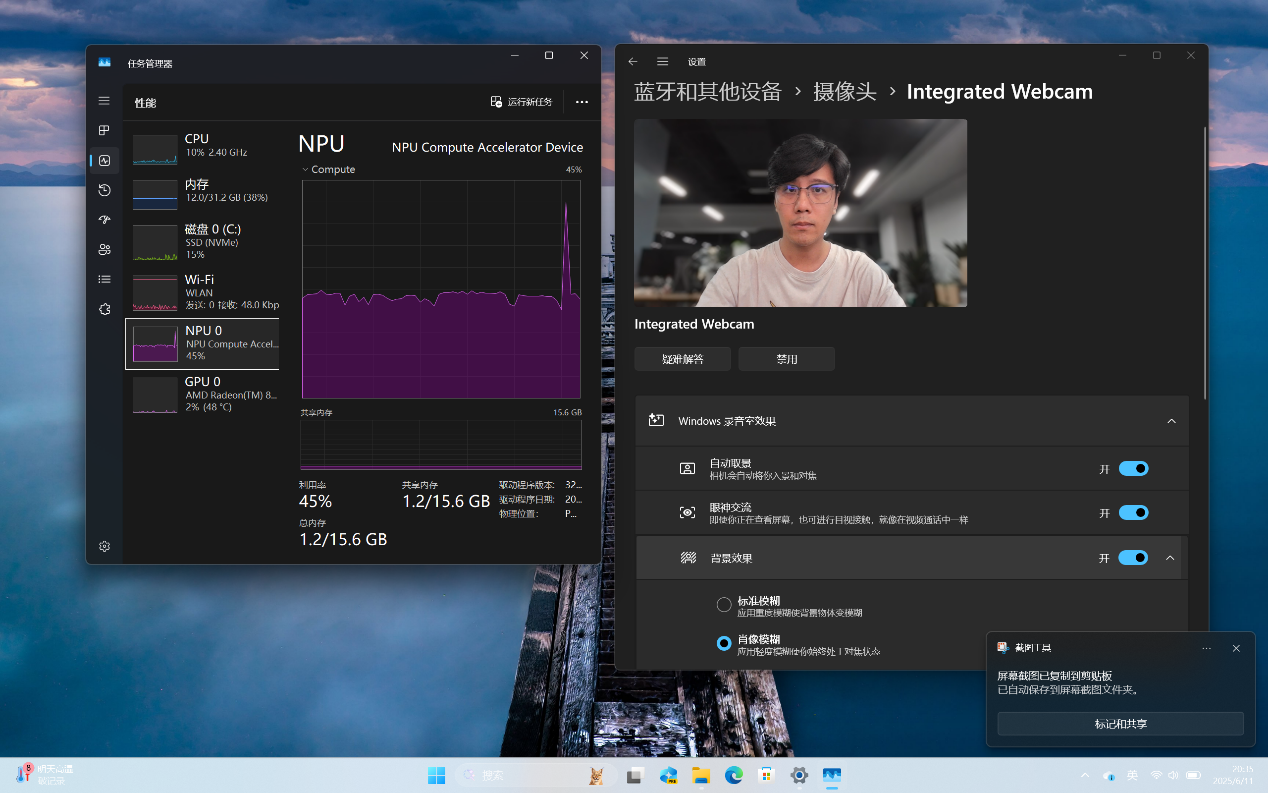Click 标记和共享 in the screenshot notification
The height and width of the screenshot is (793, 1268).
pos(1120,724)
